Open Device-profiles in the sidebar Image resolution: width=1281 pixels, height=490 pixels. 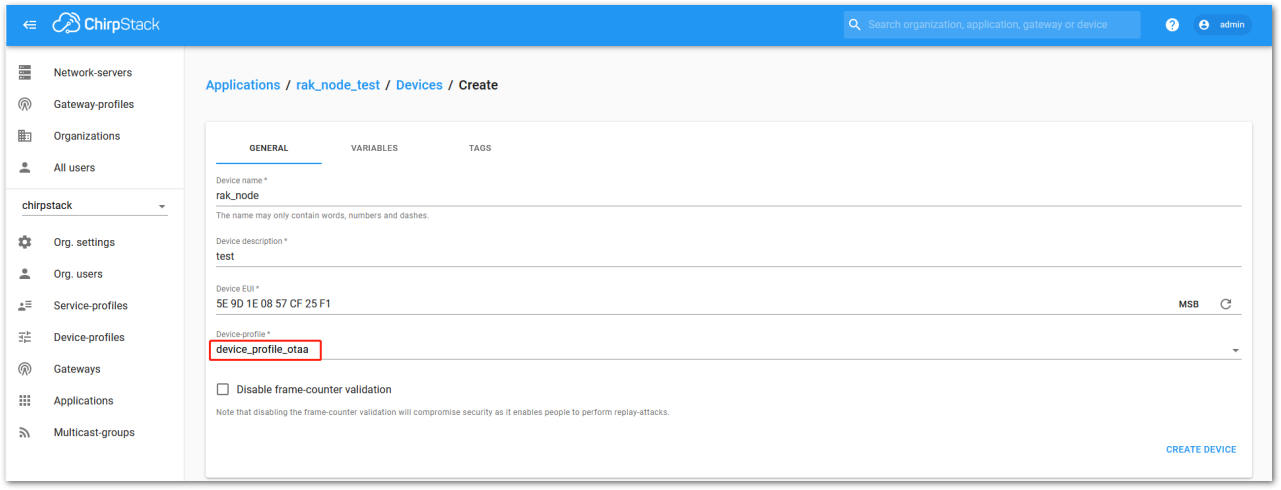point(89,337)
